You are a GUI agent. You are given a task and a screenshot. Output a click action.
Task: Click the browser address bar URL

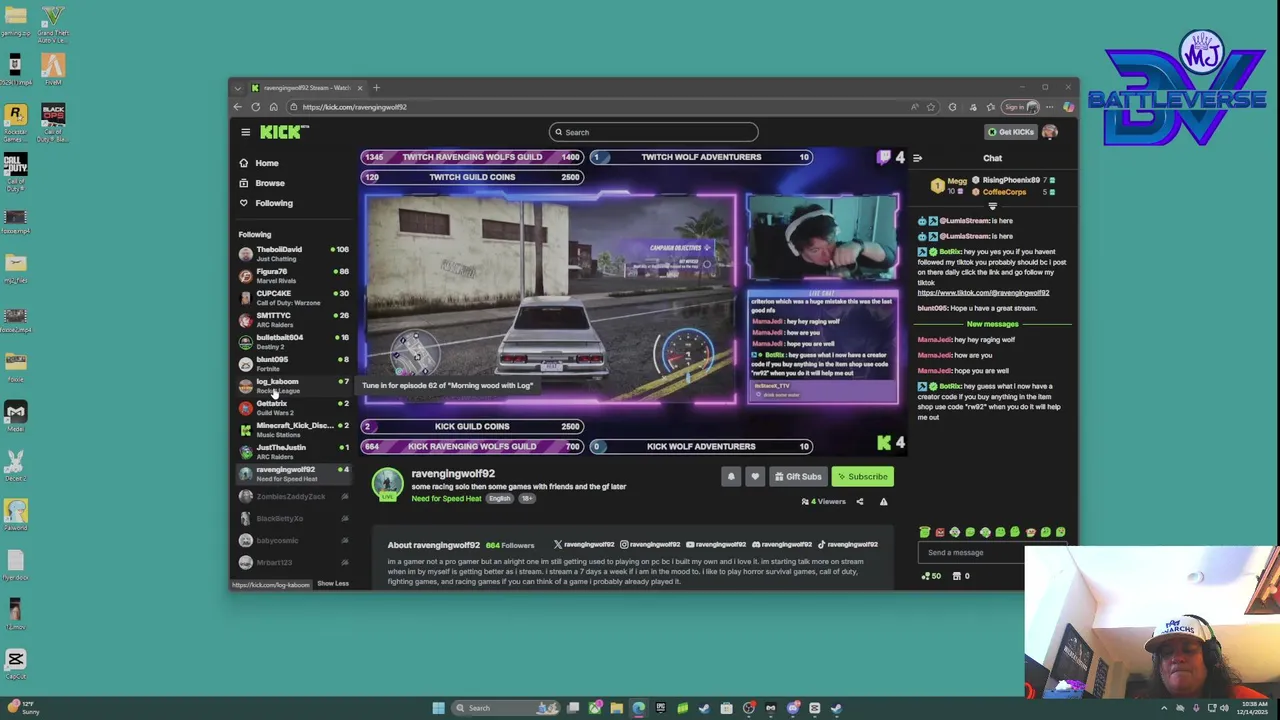354,107
